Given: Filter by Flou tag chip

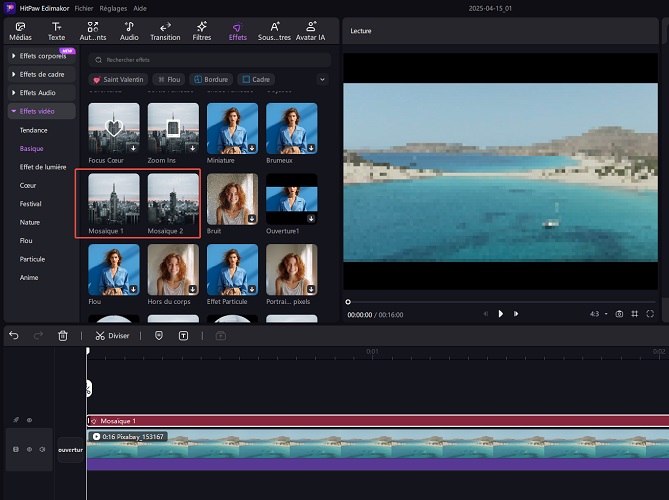Looking at the screenshot, I should [x=169, y=79].
